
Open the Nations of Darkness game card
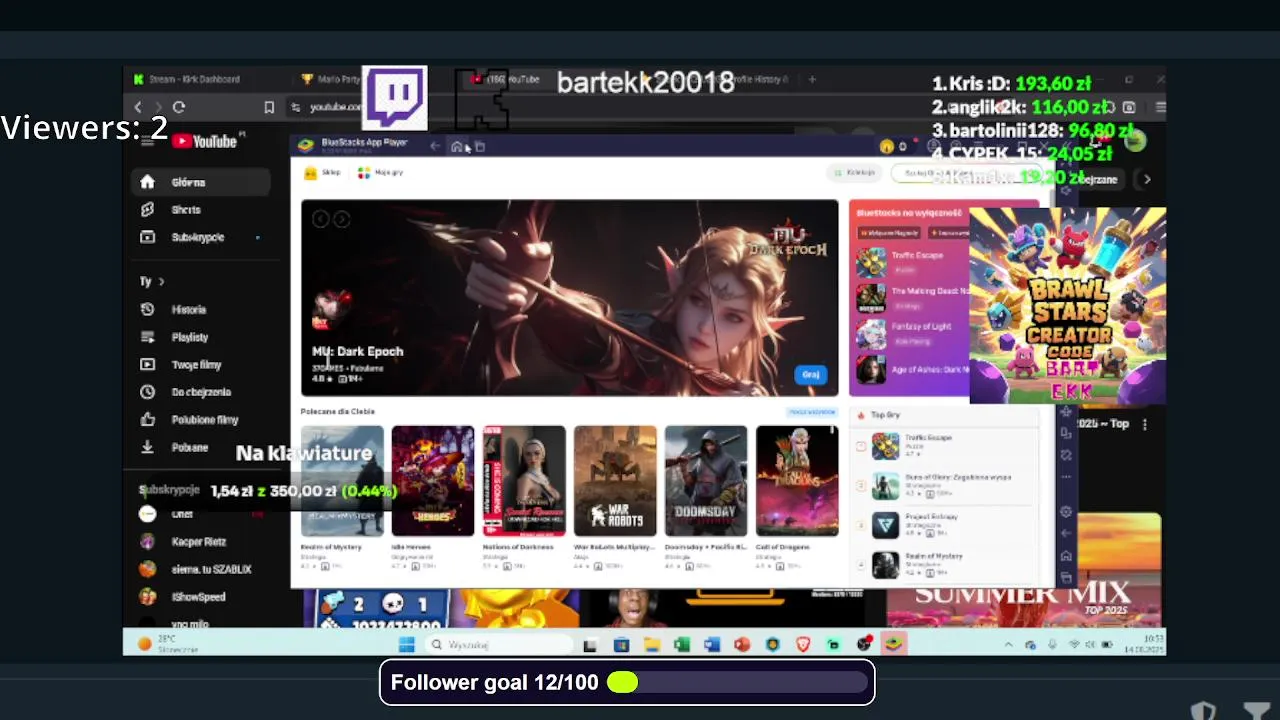pyautogui.click(x=524, y=481)
